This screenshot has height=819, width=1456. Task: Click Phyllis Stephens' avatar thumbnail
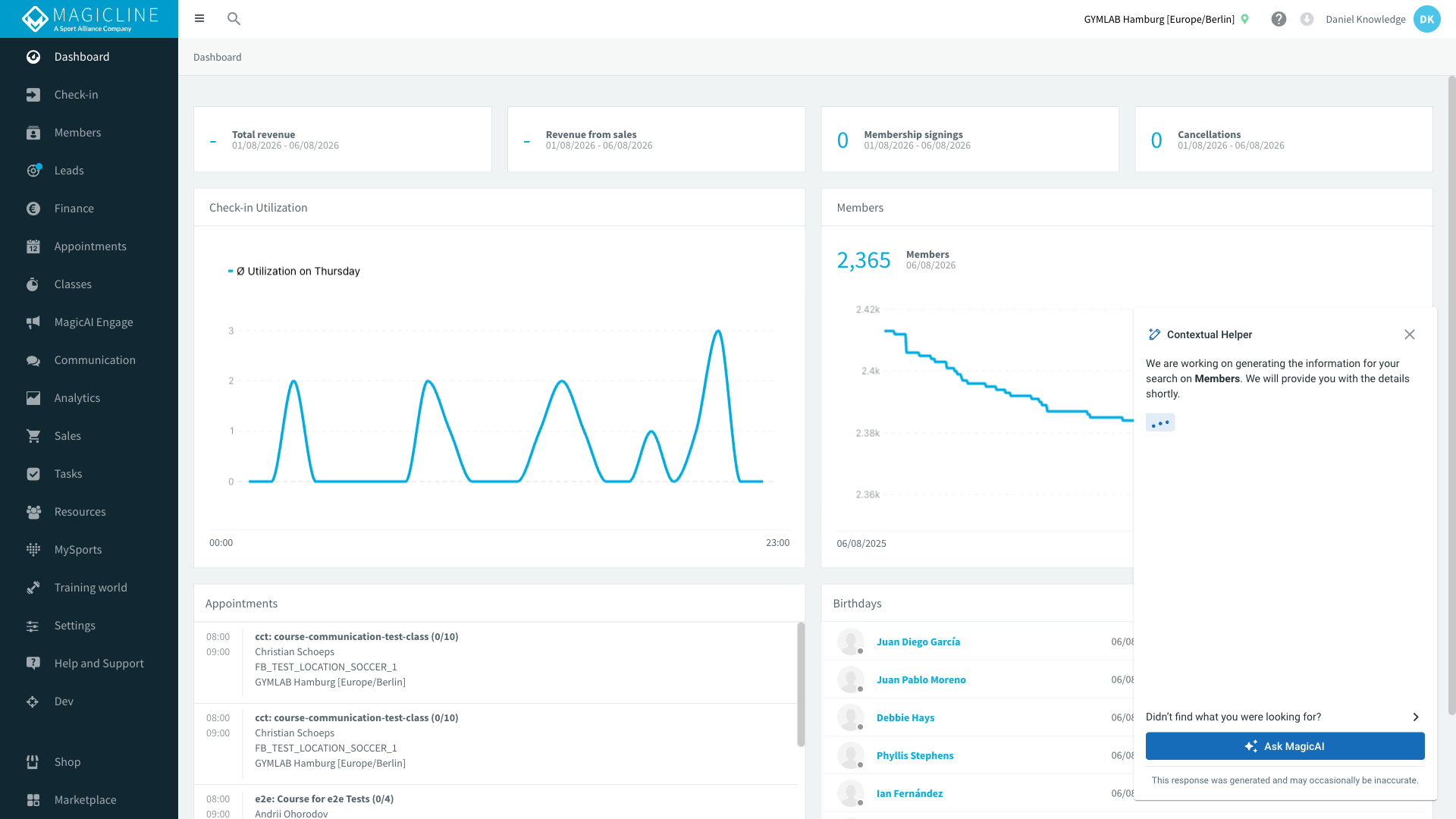pyautogui.click(x=850, y=755)
